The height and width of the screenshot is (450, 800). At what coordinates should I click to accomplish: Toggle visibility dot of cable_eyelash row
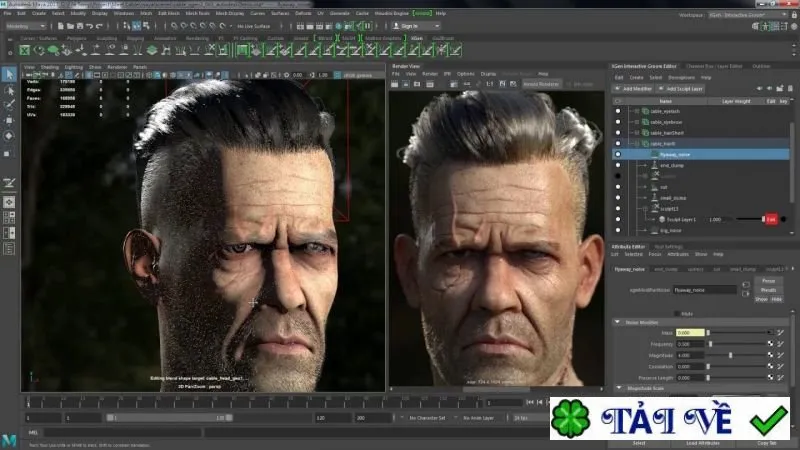click(618, 111)
